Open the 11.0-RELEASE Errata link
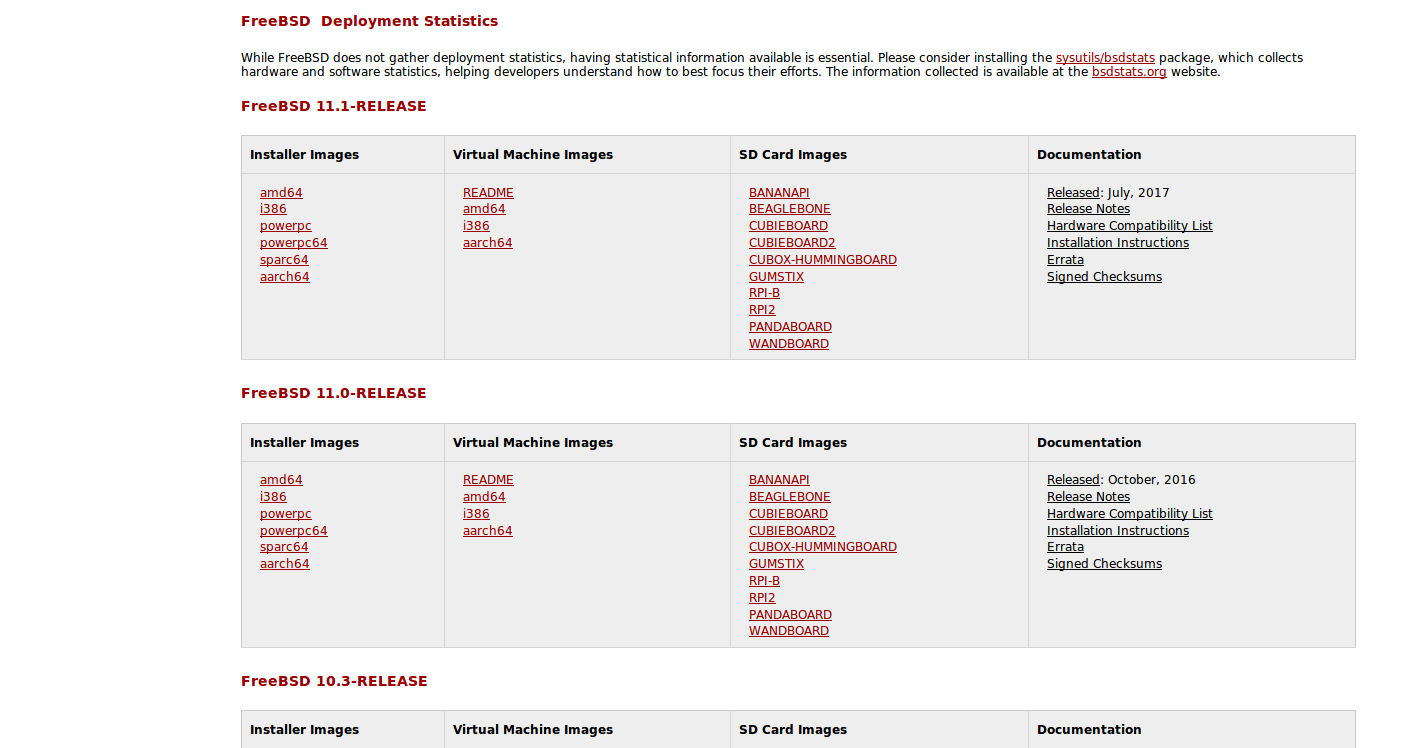This screenshot has width=1427, height=748. [1065, 547]
